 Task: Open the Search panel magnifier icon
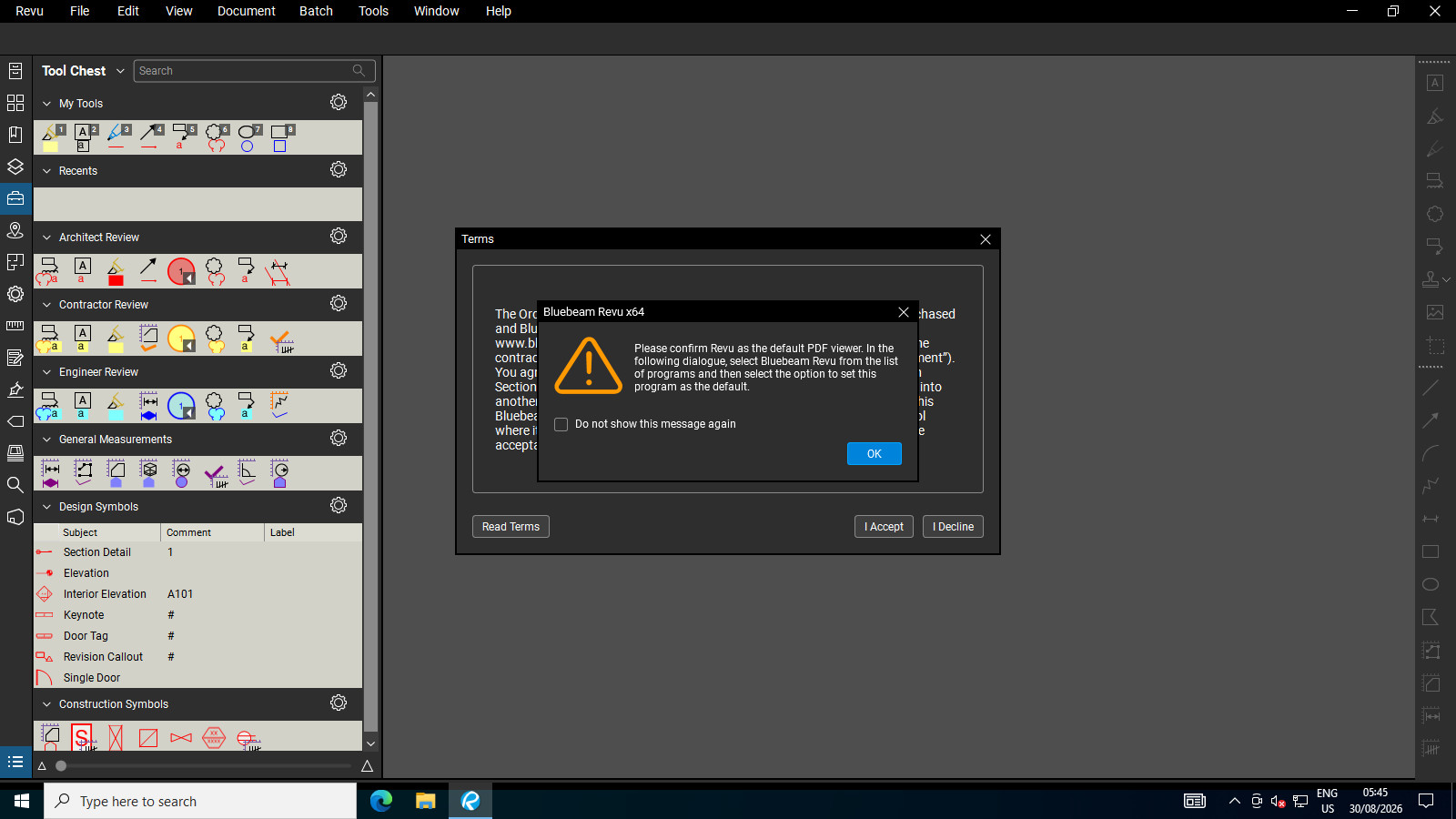(x=15, y=485)
